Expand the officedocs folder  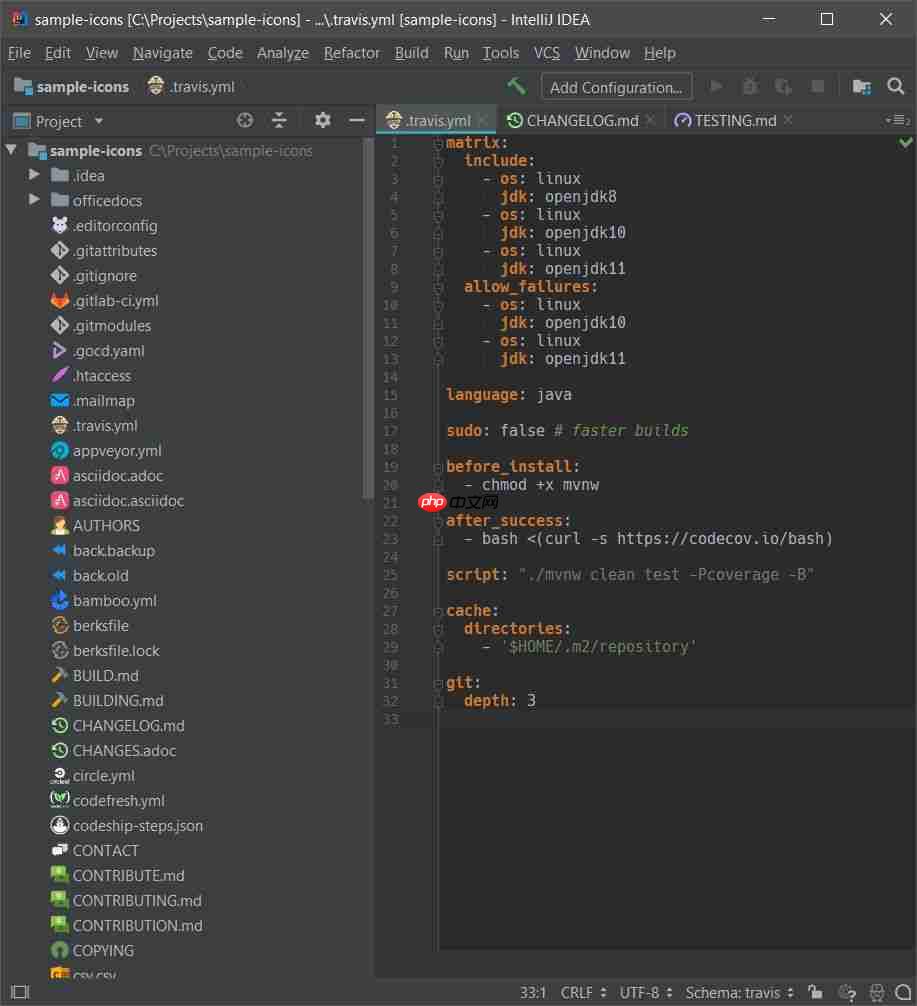33,200
